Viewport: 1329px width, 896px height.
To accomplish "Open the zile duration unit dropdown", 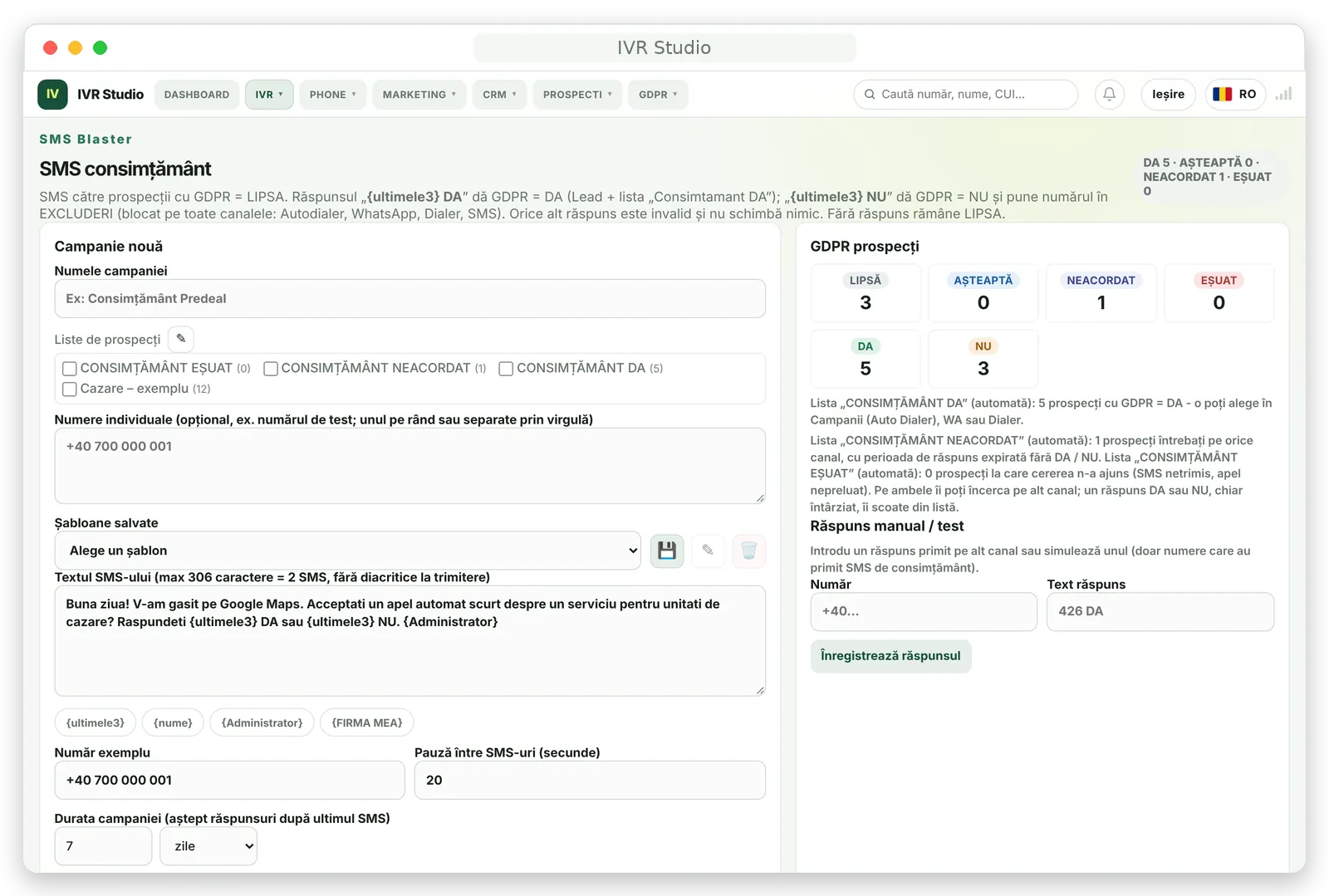I will tap(208, 846).
